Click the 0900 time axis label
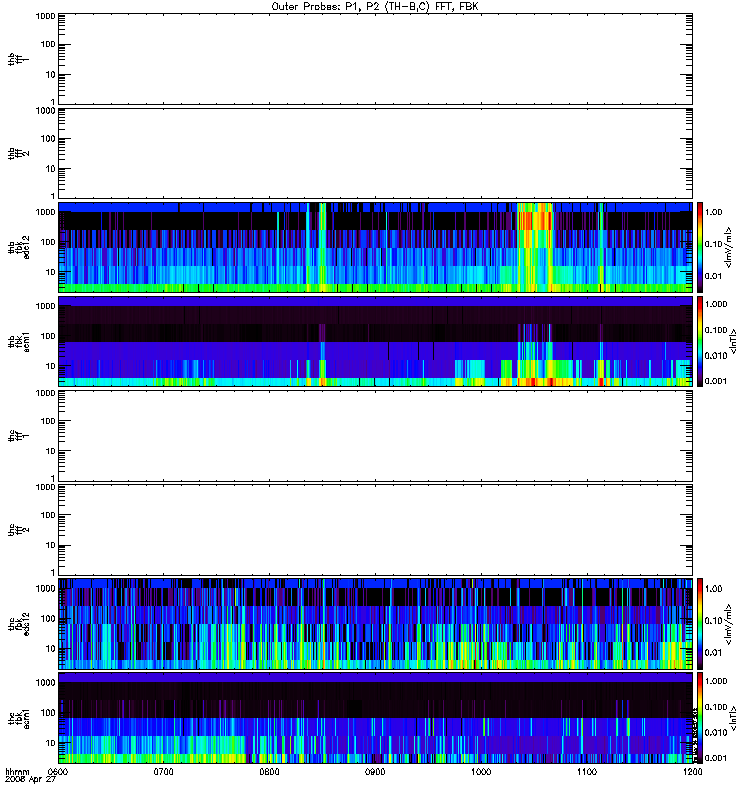The height and width of the screenshot is (800, 750). (375, 772)
